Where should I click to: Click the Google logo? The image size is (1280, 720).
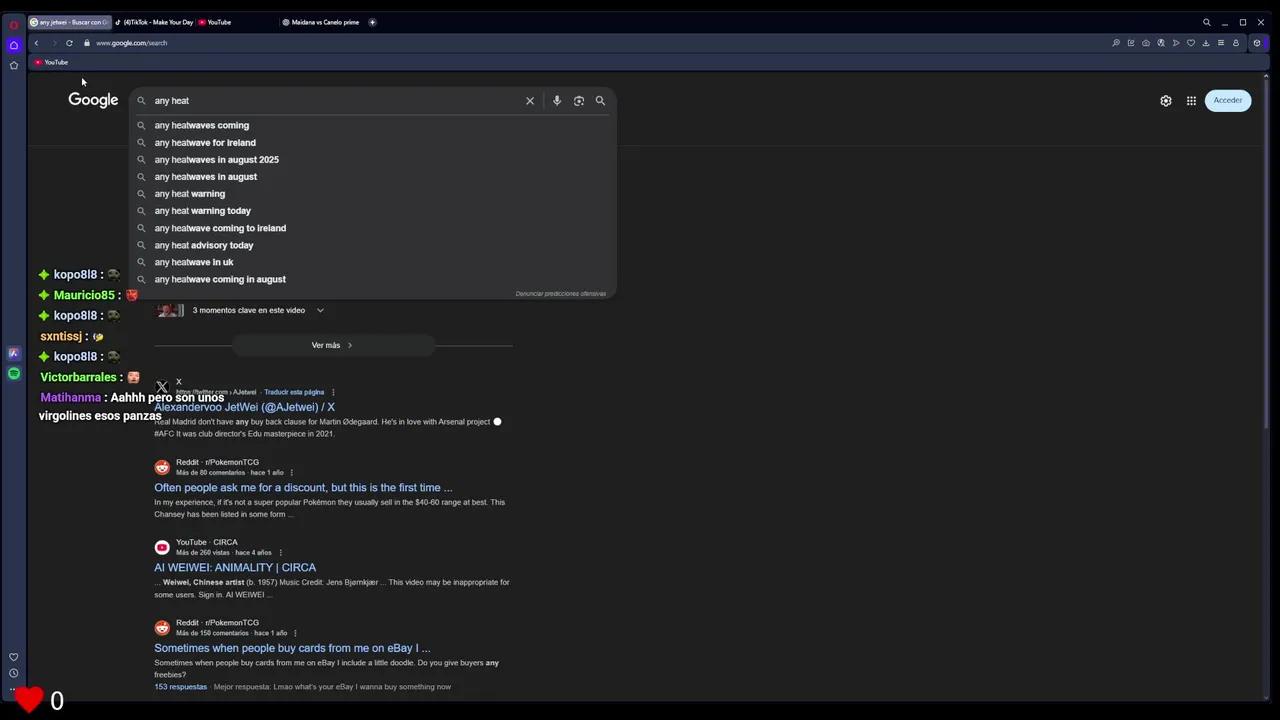click(93, 100)
